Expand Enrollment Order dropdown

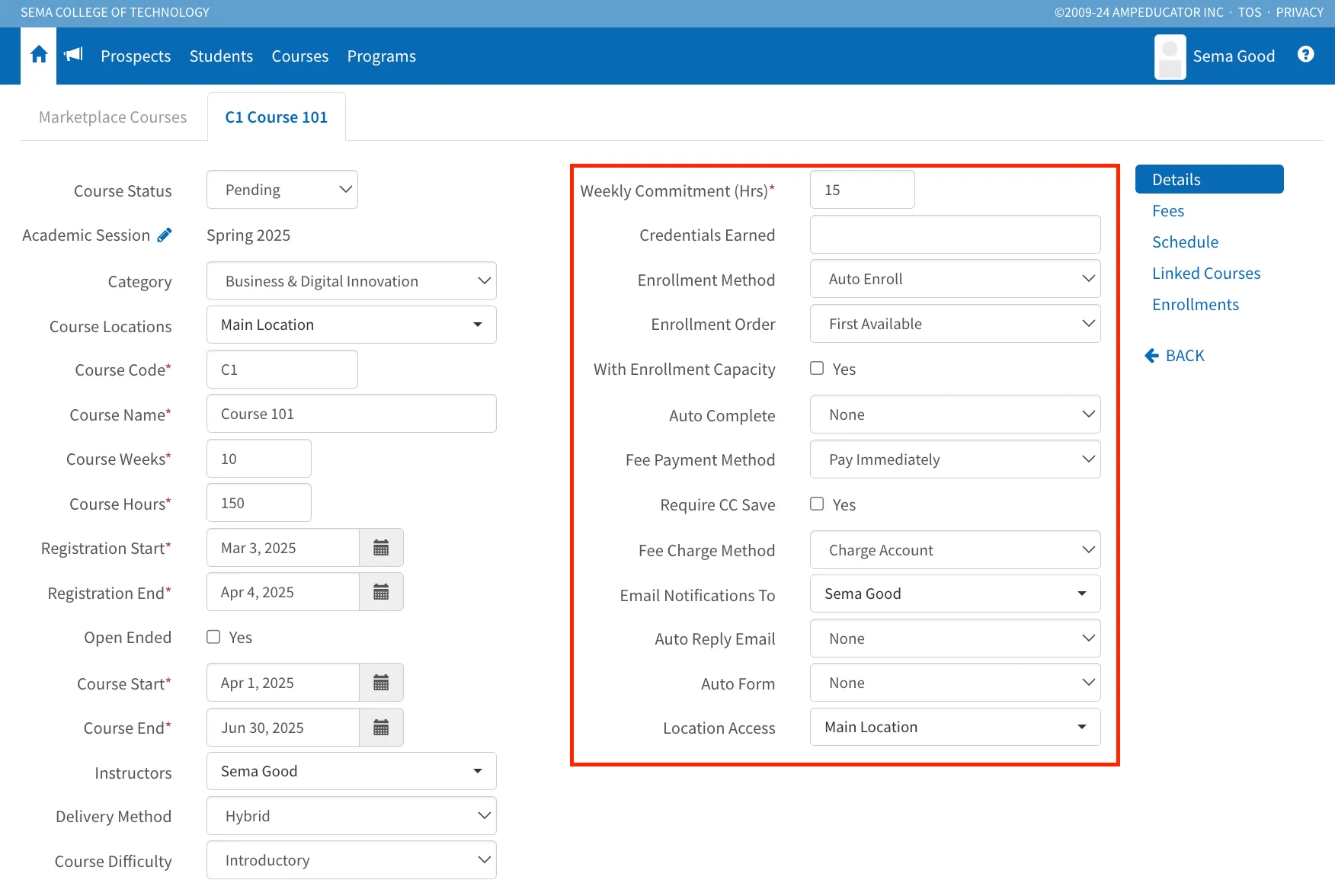[955, 324]
